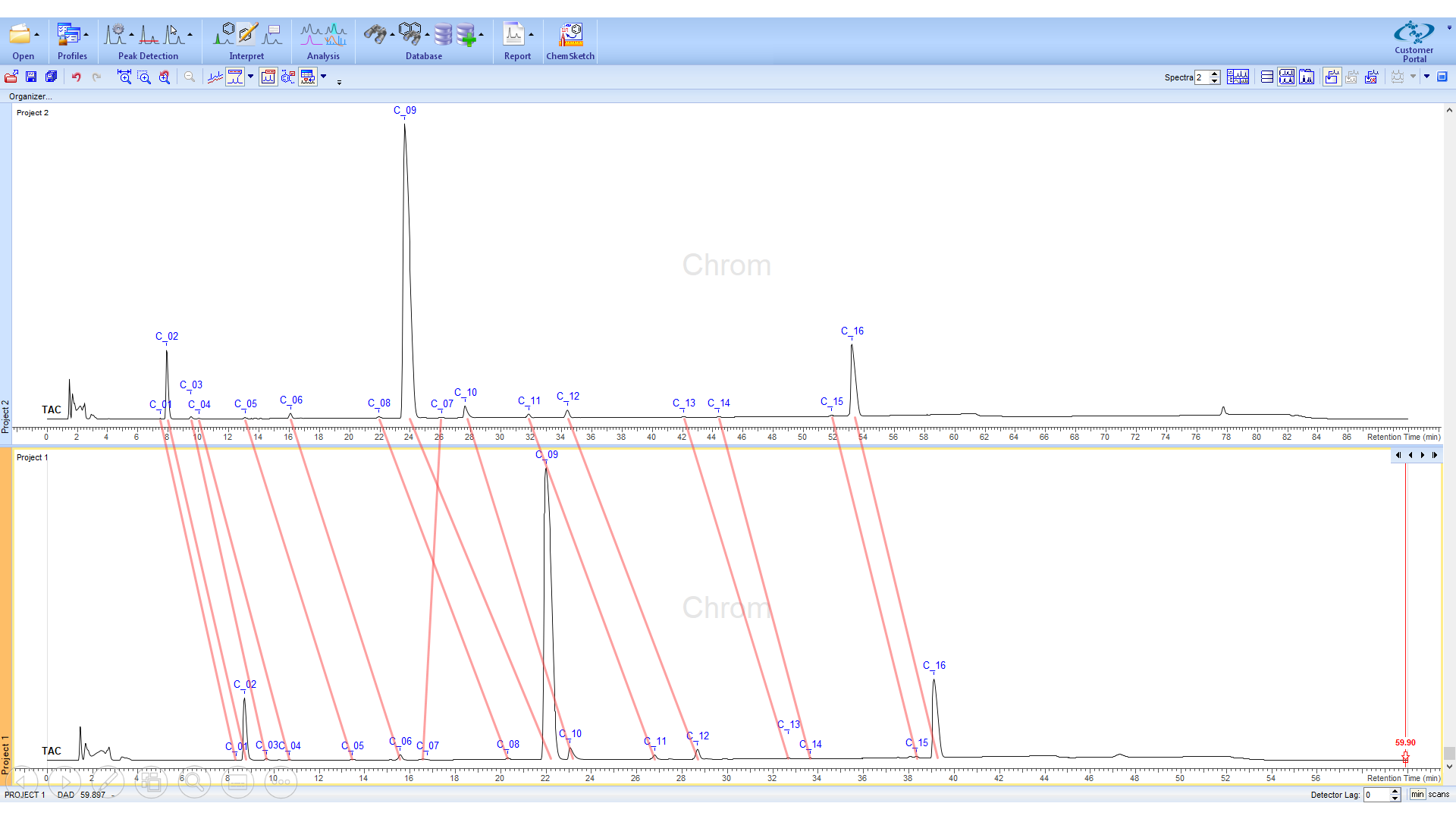
Task: Click the overlay chromatograms icon
Action: (x=215, y=77)
